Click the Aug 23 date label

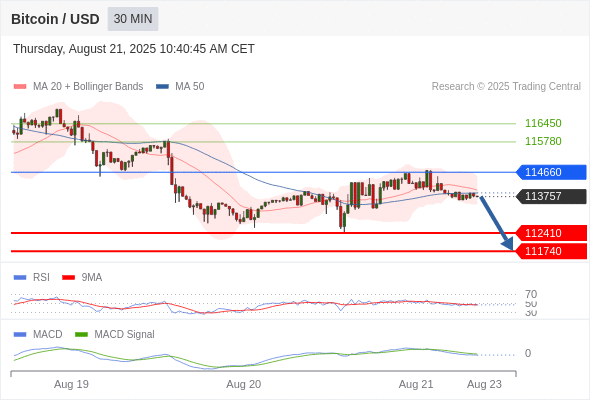[x=484, y=384]
